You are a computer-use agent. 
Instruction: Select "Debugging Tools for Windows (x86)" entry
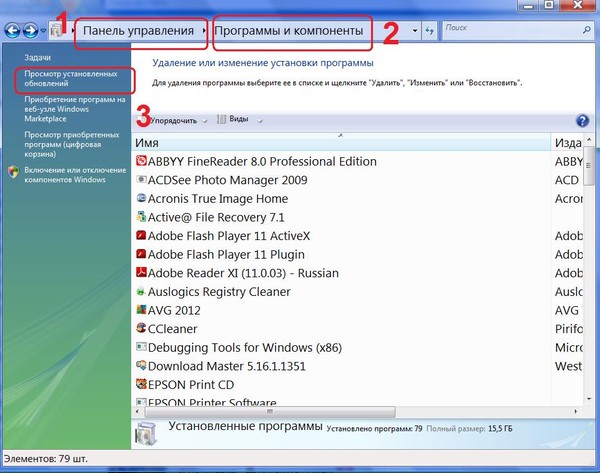coord(245,347)
